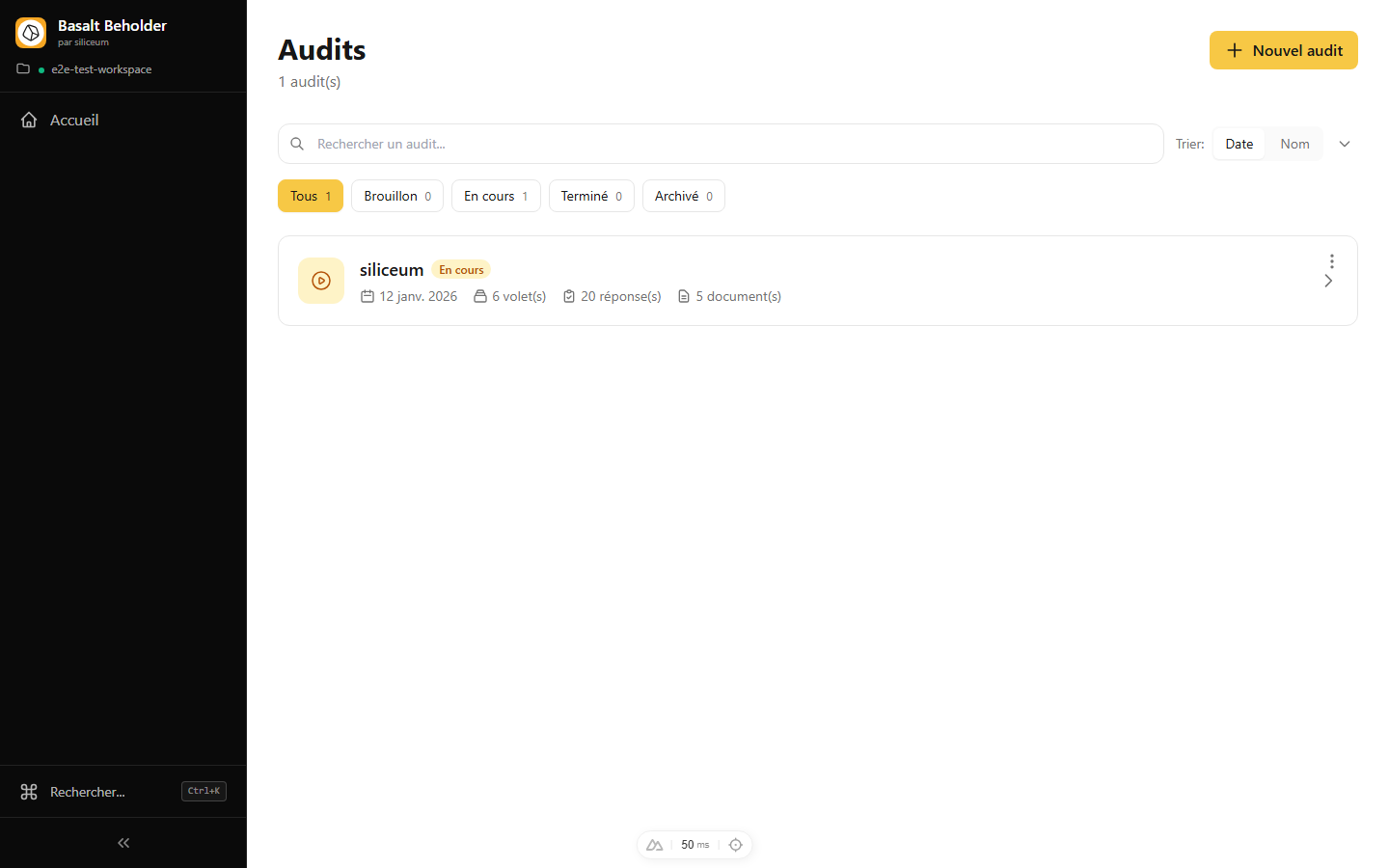Focus the Rechercher un audit search field
Image resolution: width=1389 pixels, height=868 pixels.
click(x=721, y=144)
